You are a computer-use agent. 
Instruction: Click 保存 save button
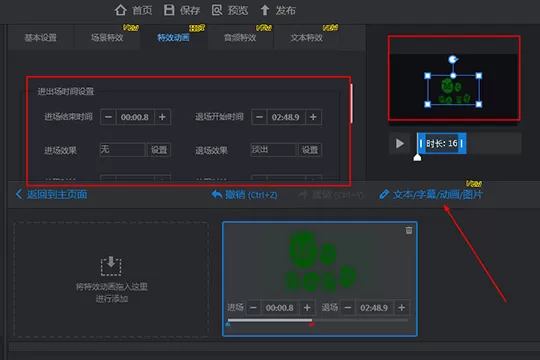pyautogui.click(x=181, y=10)
